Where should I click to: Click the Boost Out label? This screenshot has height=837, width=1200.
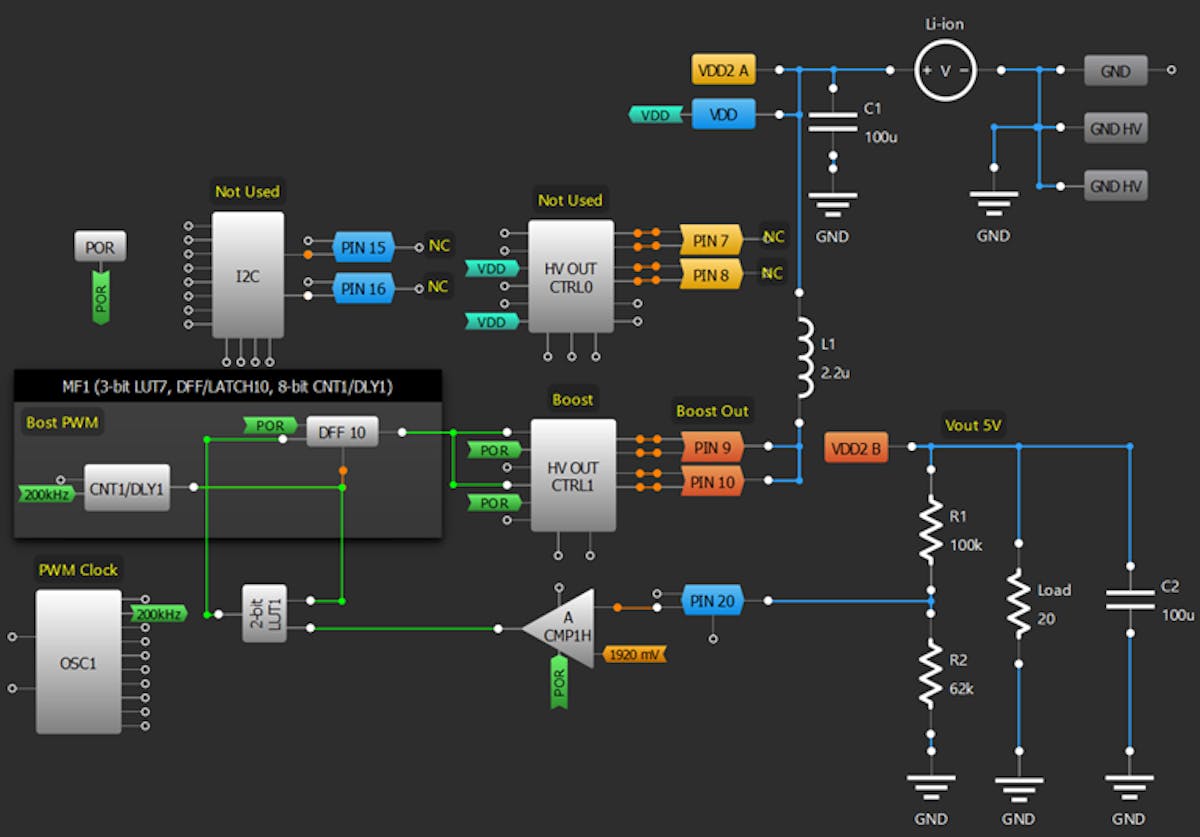point(712,410)
